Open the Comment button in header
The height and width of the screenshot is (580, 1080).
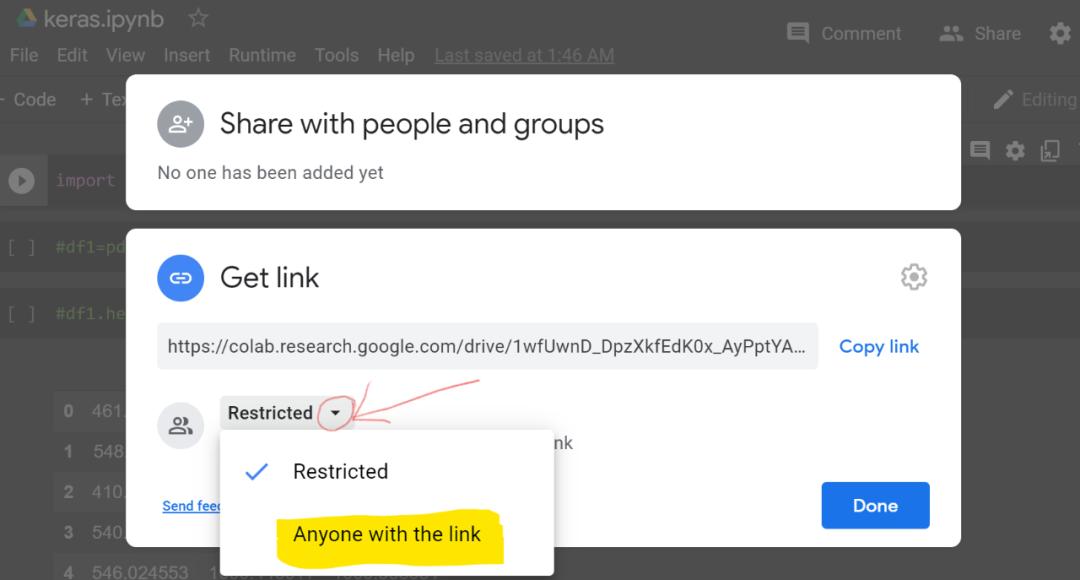click(x=844, y=33)
